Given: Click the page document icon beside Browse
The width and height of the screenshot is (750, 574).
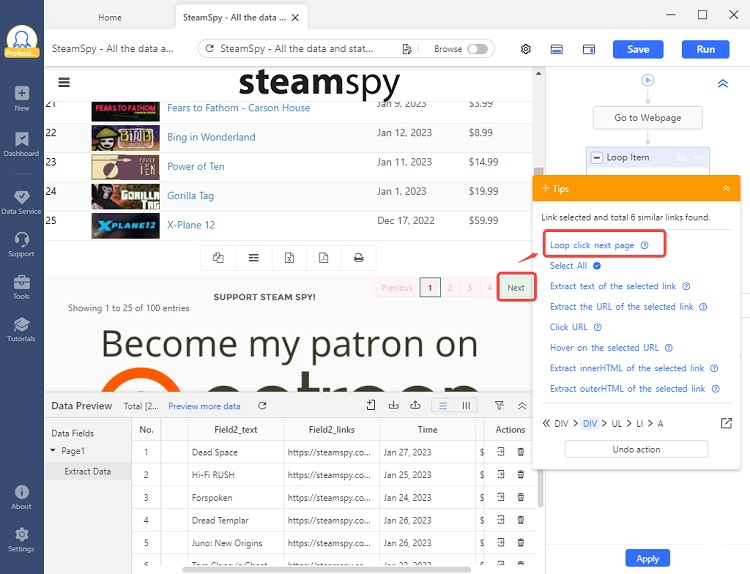Looking at the screenshot, I should point(407,49).
